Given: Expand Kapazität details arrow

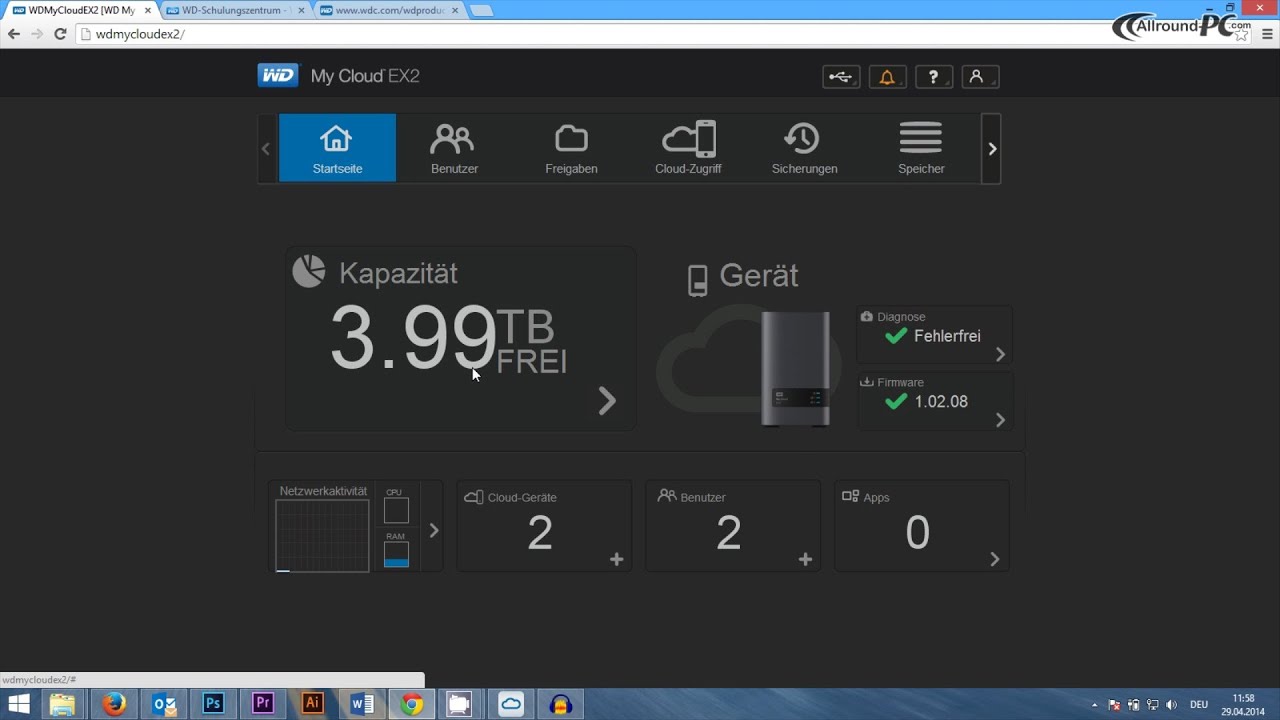Looking at the screenshot, I should tap(607, 401).
